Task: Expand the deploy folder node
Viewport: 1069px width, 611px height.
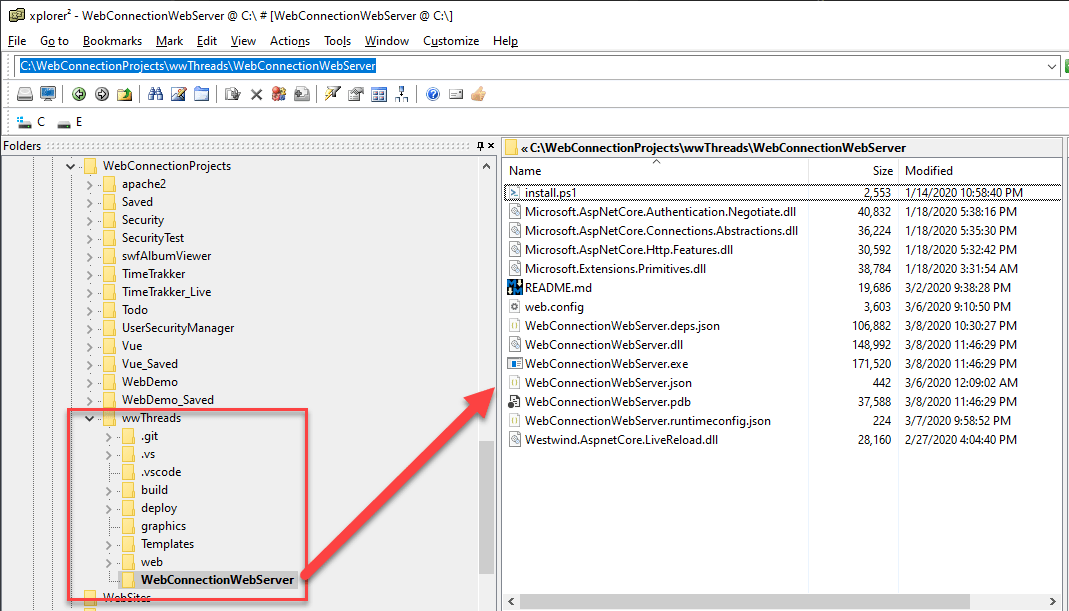Action: (108, 508)
